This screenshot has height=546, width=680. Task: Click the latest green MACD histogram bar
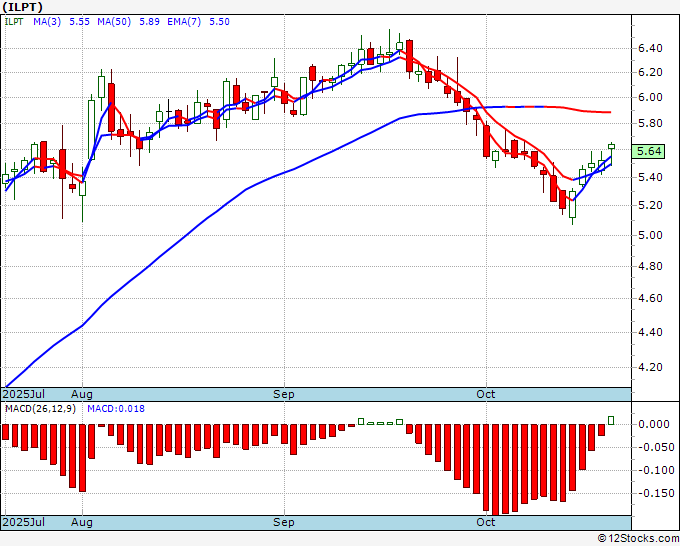[611, 420]
